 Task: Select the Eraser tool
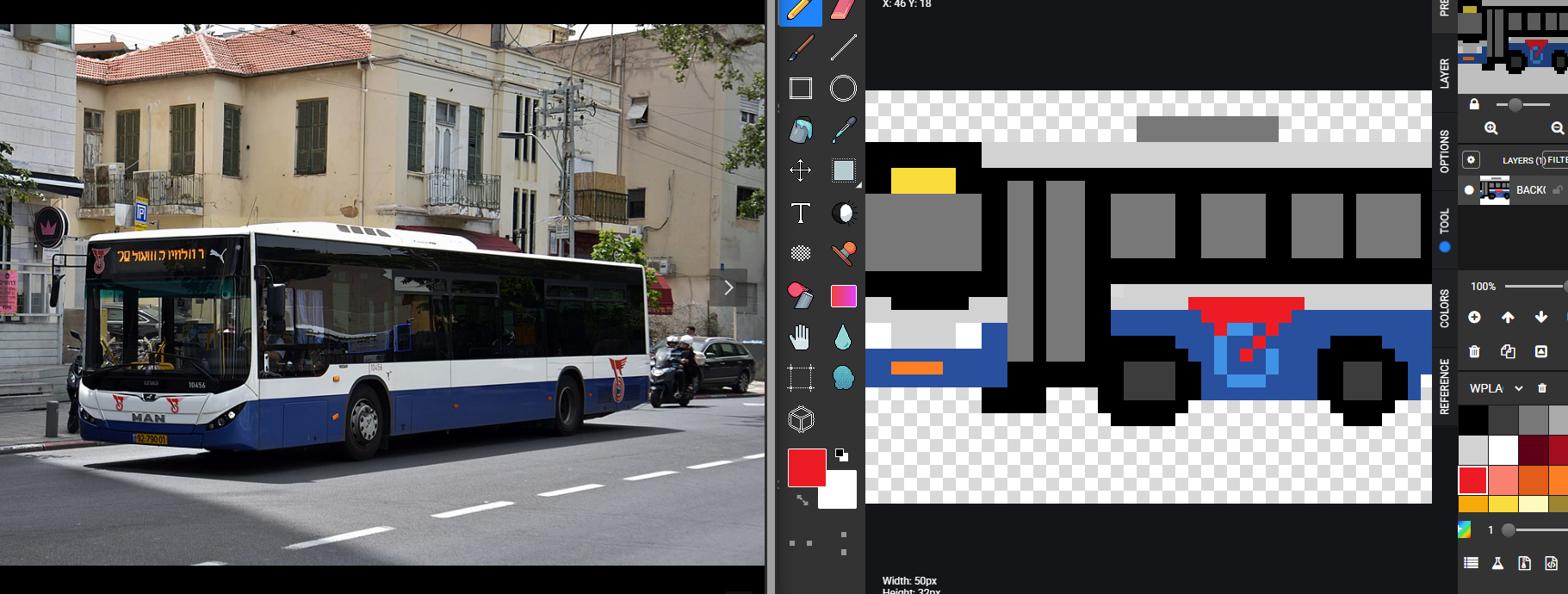point(843,10)
